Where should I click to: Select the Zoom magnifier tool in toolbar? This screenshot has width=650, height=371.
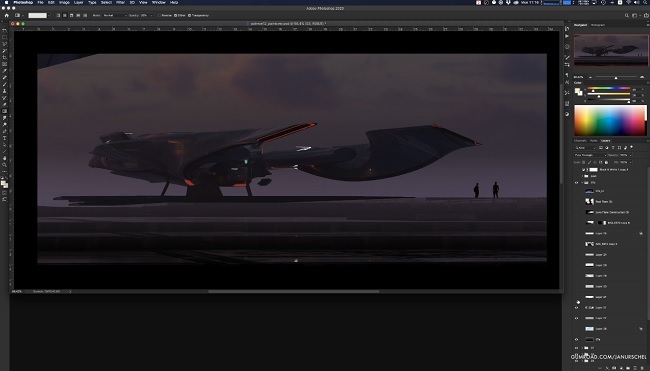[x=5, y=165]
